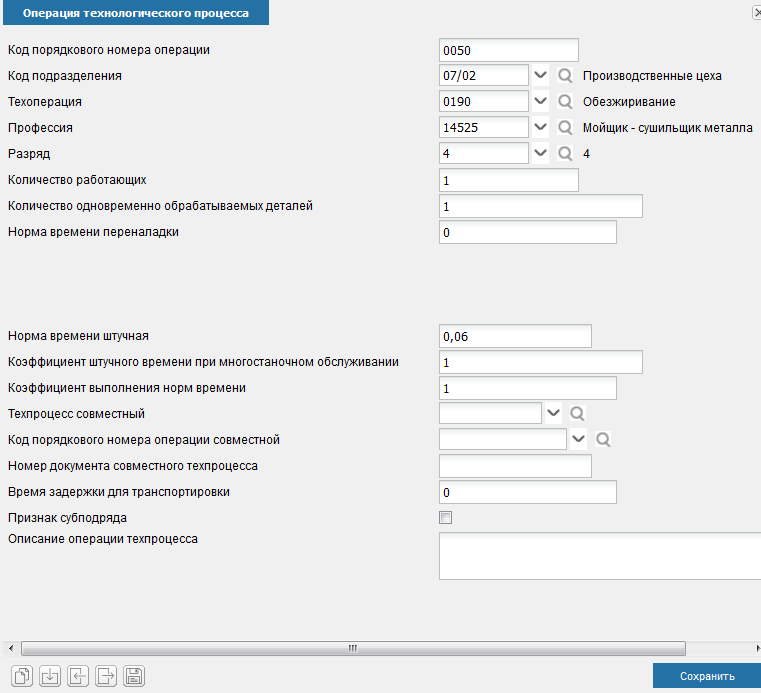Focus the Профессия field with 14525
Screen dimensions: 761x693
(484, 127)
